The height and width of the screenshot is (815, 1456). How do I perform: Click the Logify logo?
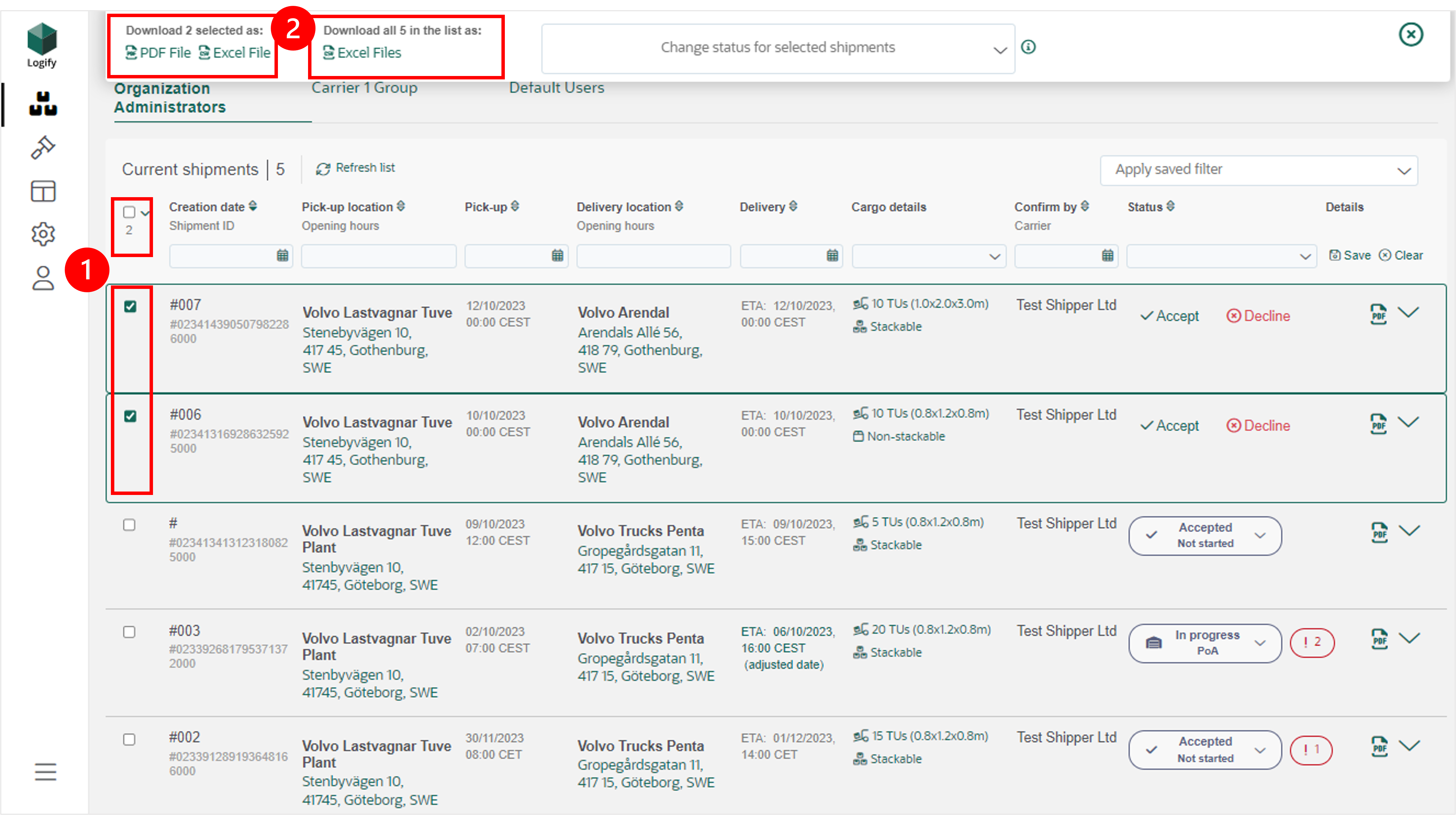(42, 45)
